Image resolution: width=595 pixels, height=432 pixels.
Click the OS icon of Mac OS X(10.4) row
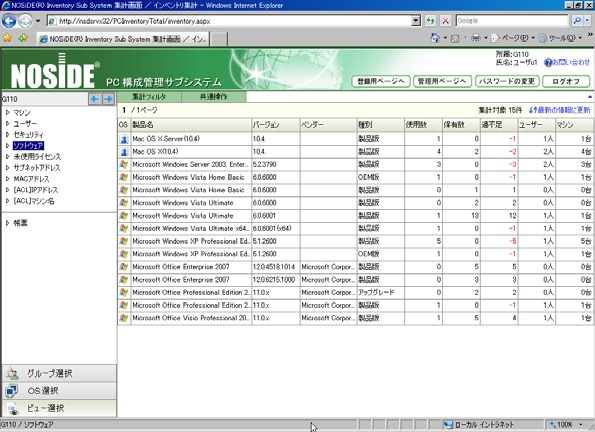pyautogui.click(x=124, y=152)
